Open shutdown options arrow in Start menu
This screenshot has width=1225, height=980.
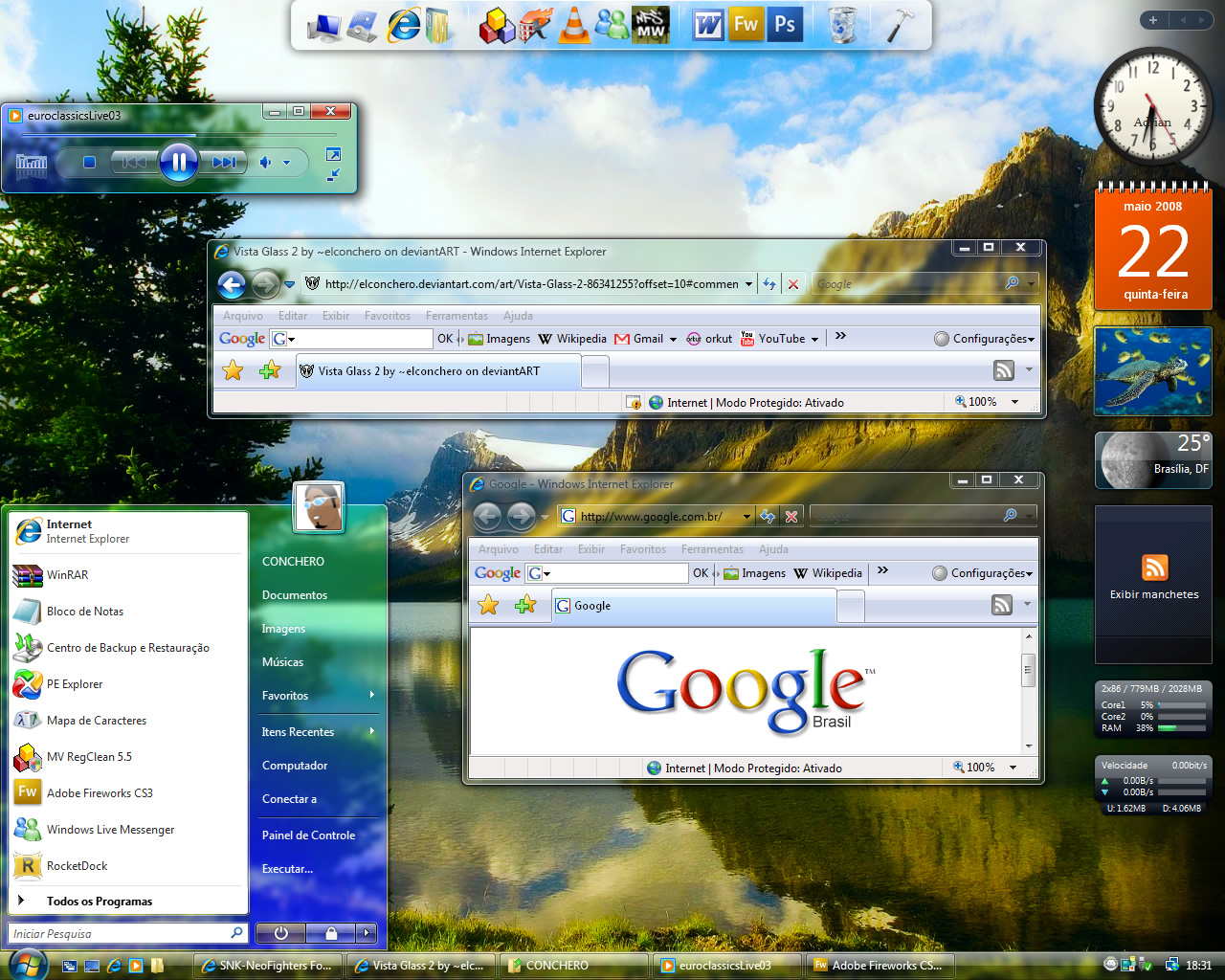pyautogui.click(x=366, y=933)
